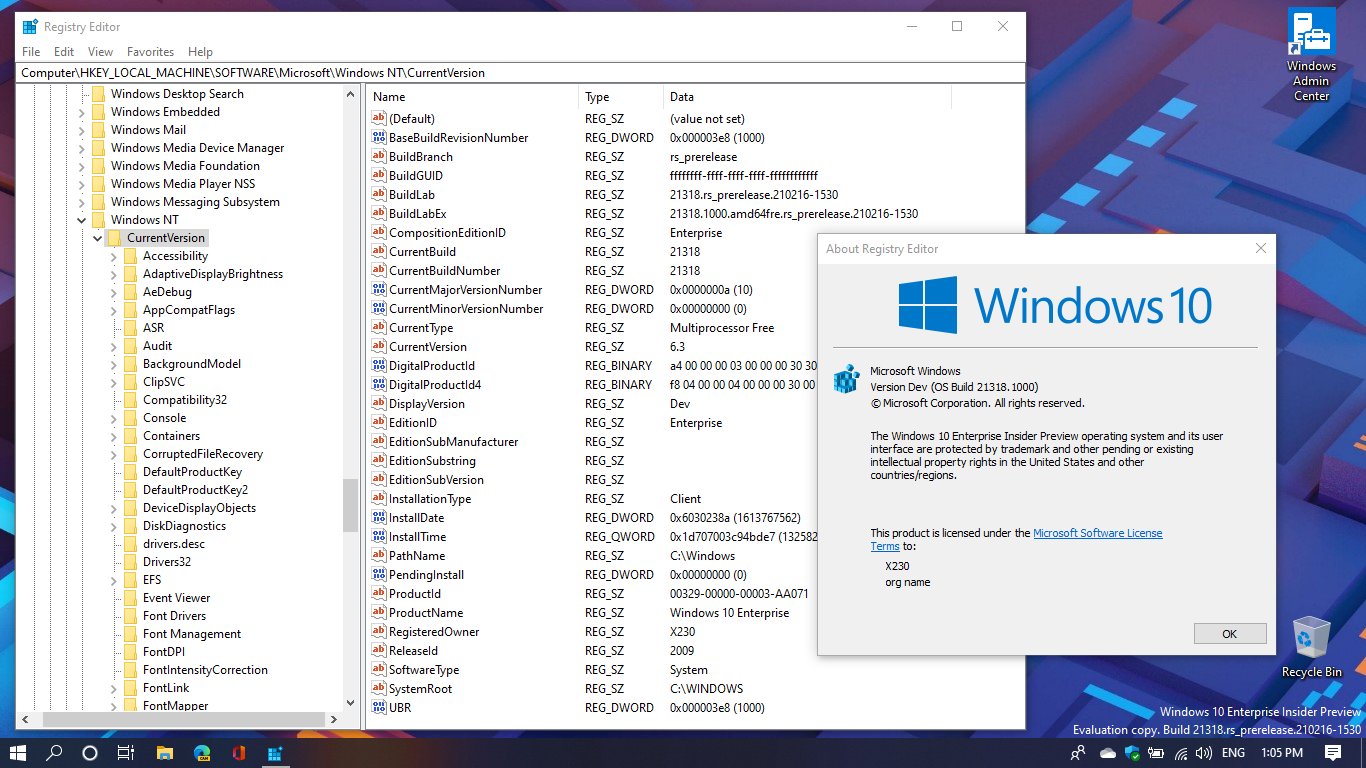The image size is (1366, 768).
Task: Select the RegisteredOwner value name
Action: pos(434,632)
